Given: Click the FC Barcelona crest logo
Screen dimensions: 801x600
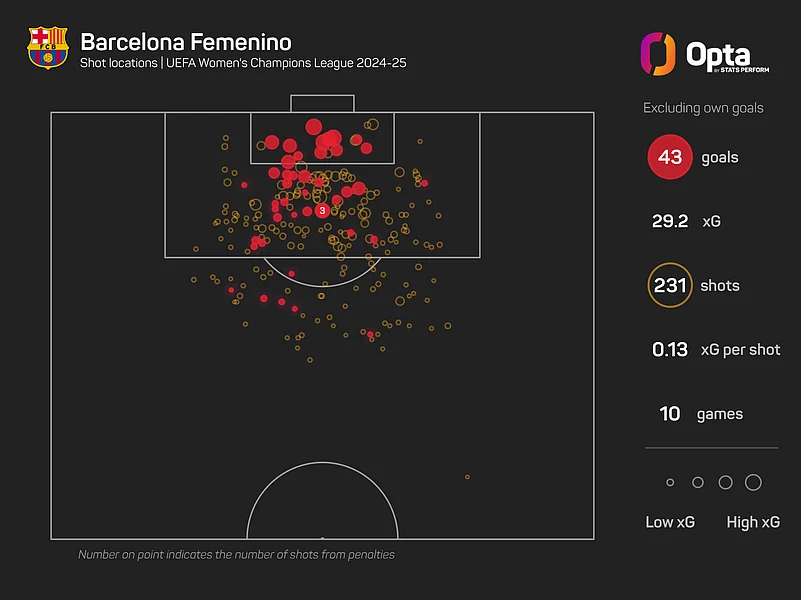Looking at the screenshot, I should pyautogui.click(x=47, y=47).
